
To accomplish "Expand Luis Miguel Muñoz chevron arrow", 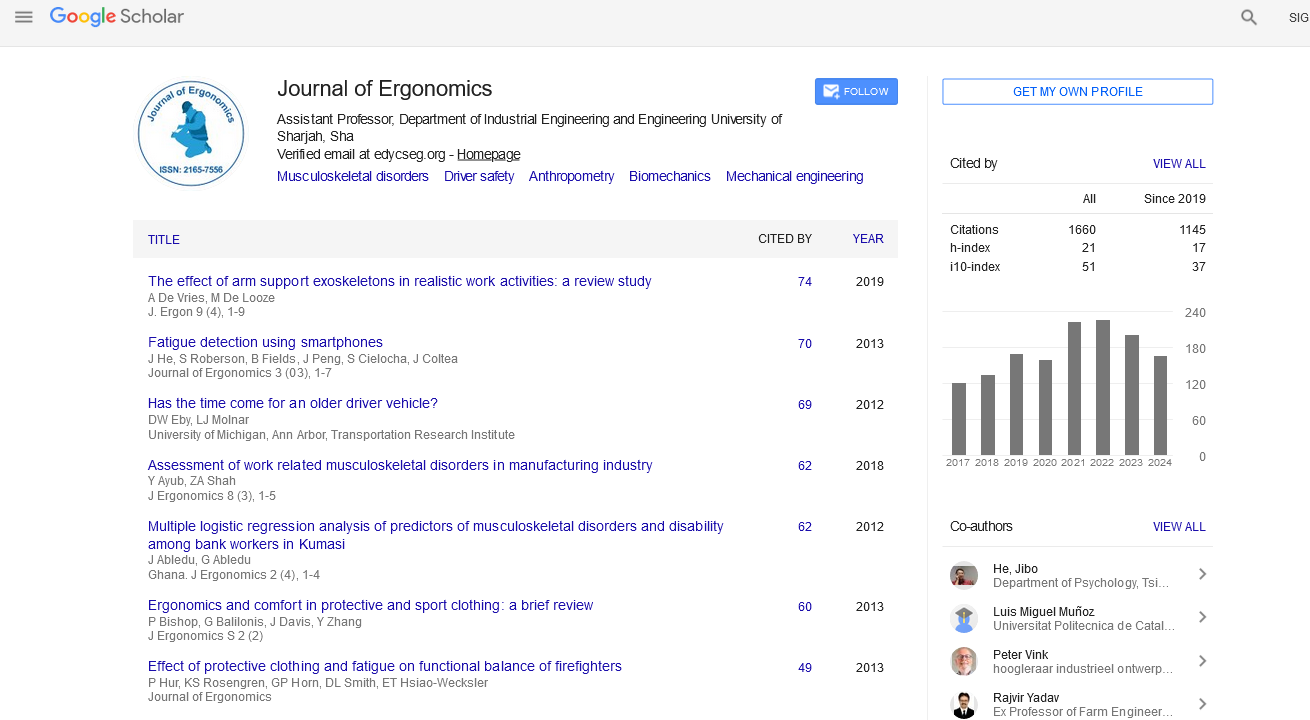I will click(x=1202, y=617).
